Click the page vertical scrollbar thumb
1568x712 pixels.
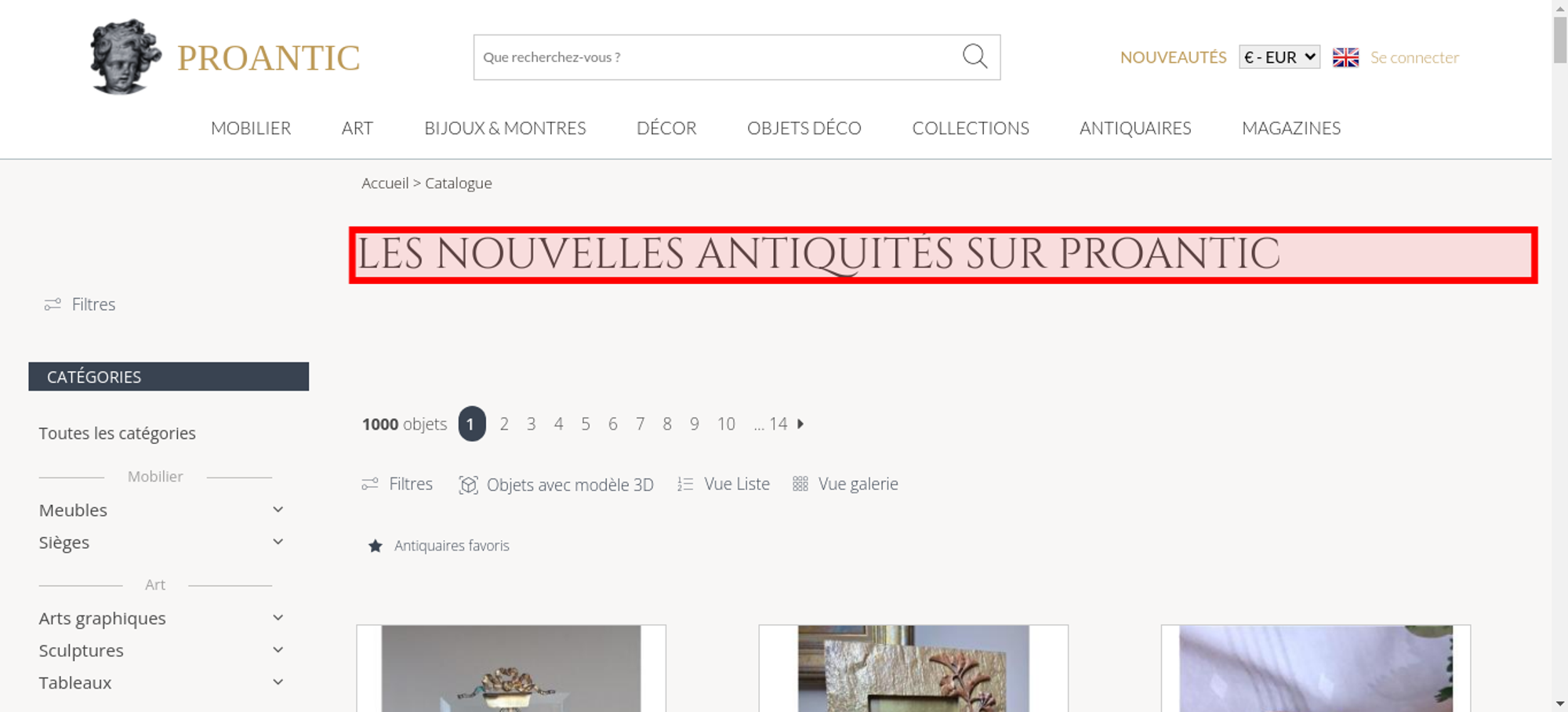point(1560,39)
